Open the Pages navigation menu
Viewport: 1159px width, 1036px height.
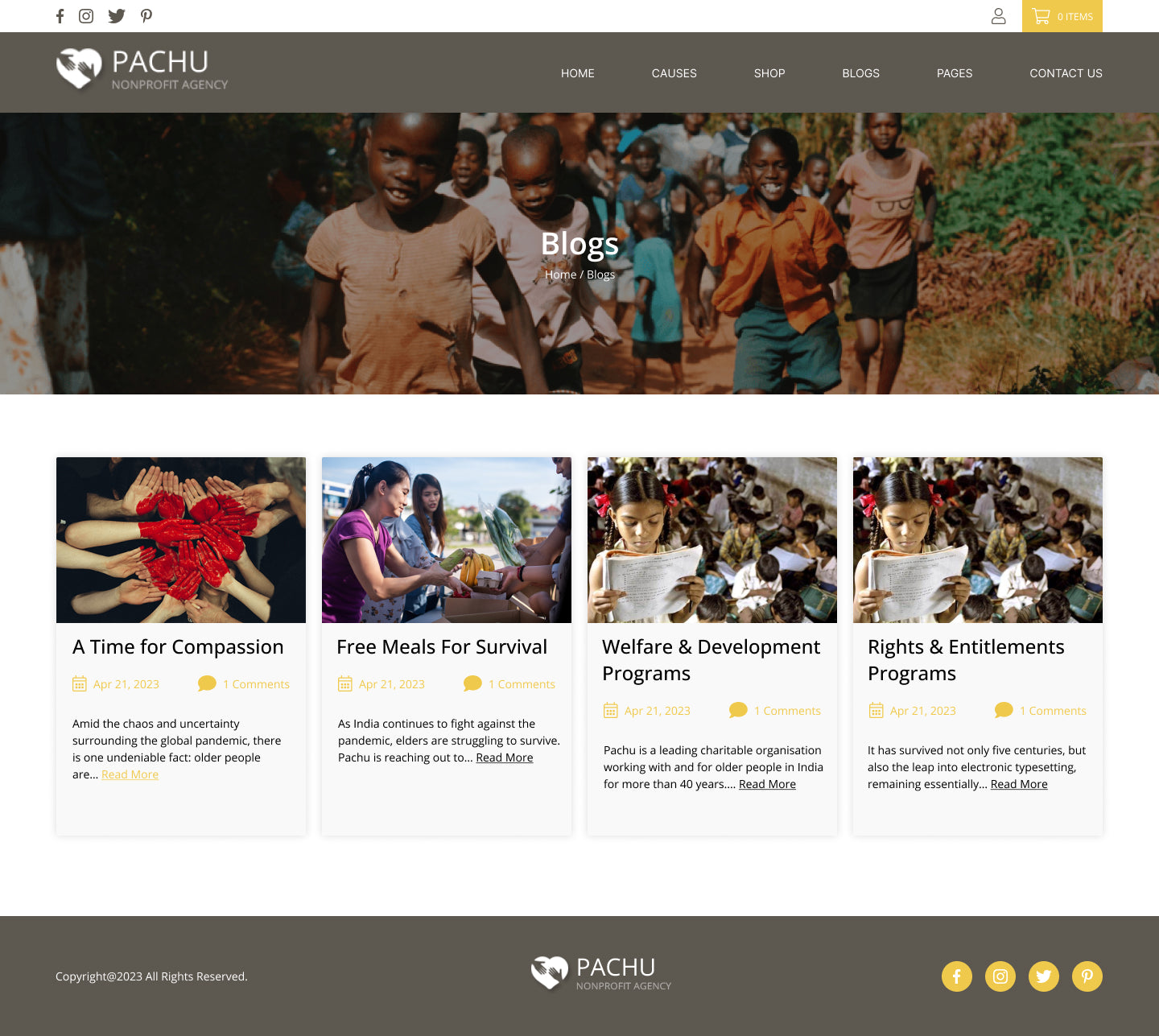coord(955,73)
